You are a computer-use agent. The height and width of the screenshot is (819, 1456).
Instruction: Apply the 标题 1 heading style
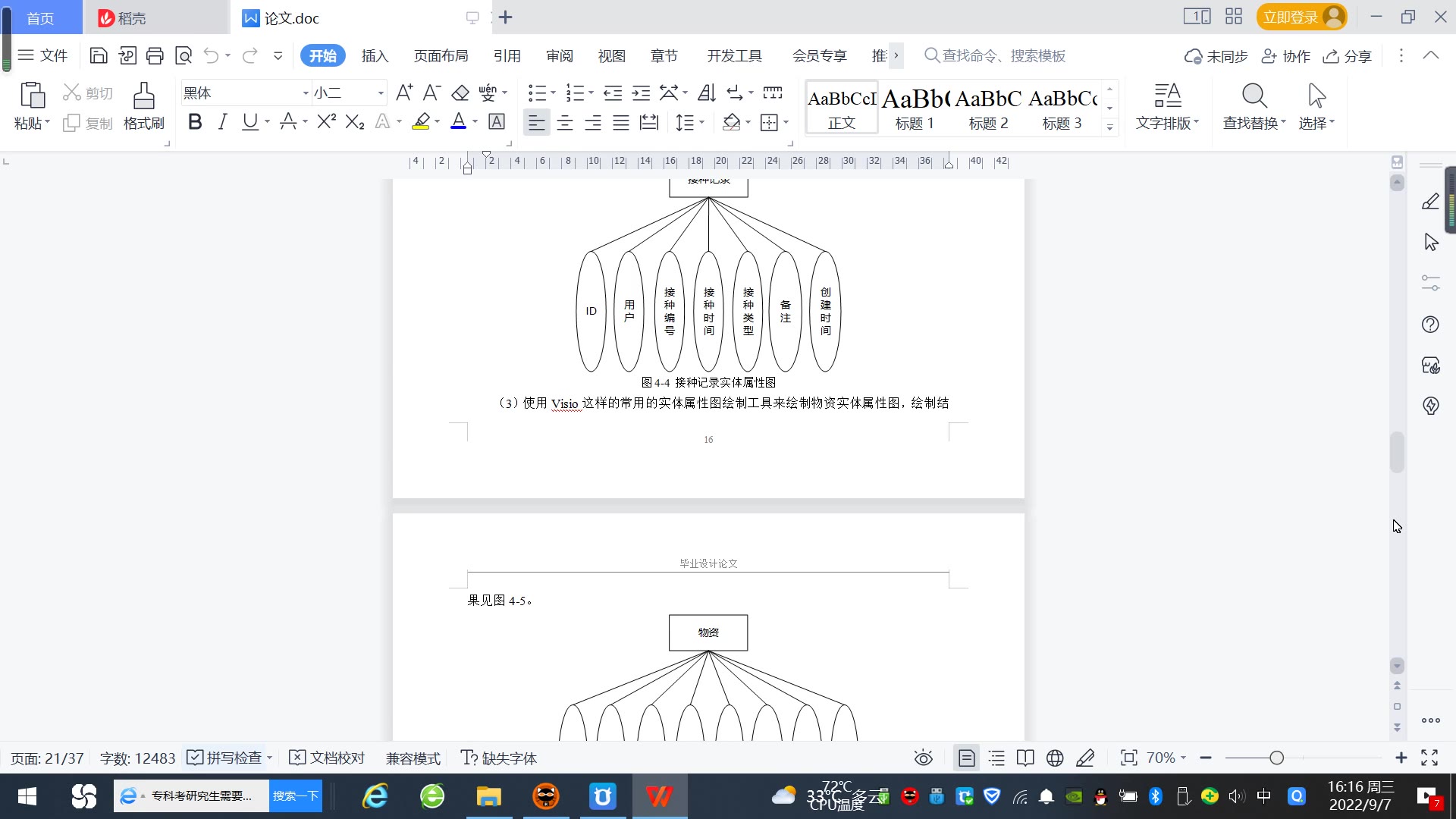click(915, 108)
